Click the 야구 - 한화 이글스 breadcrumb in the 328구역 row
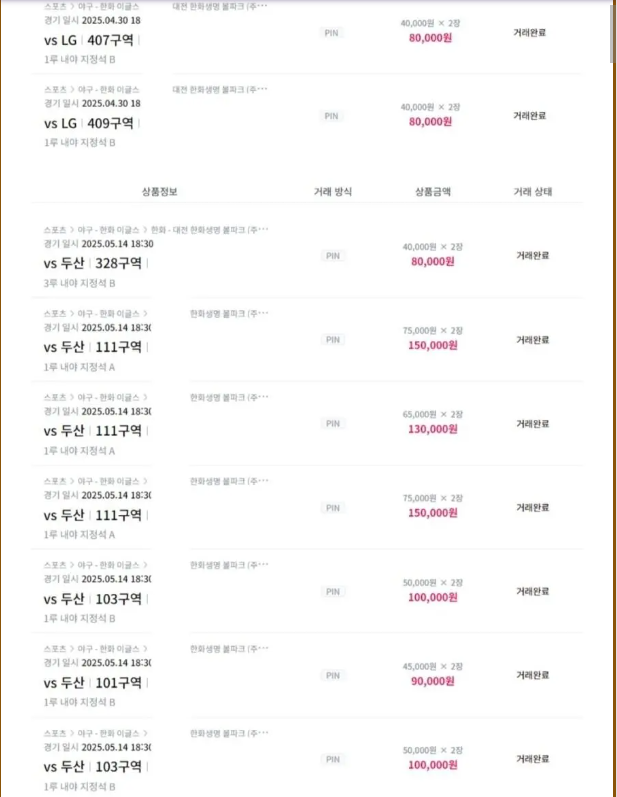617x797 pixels. click(108, 230)
